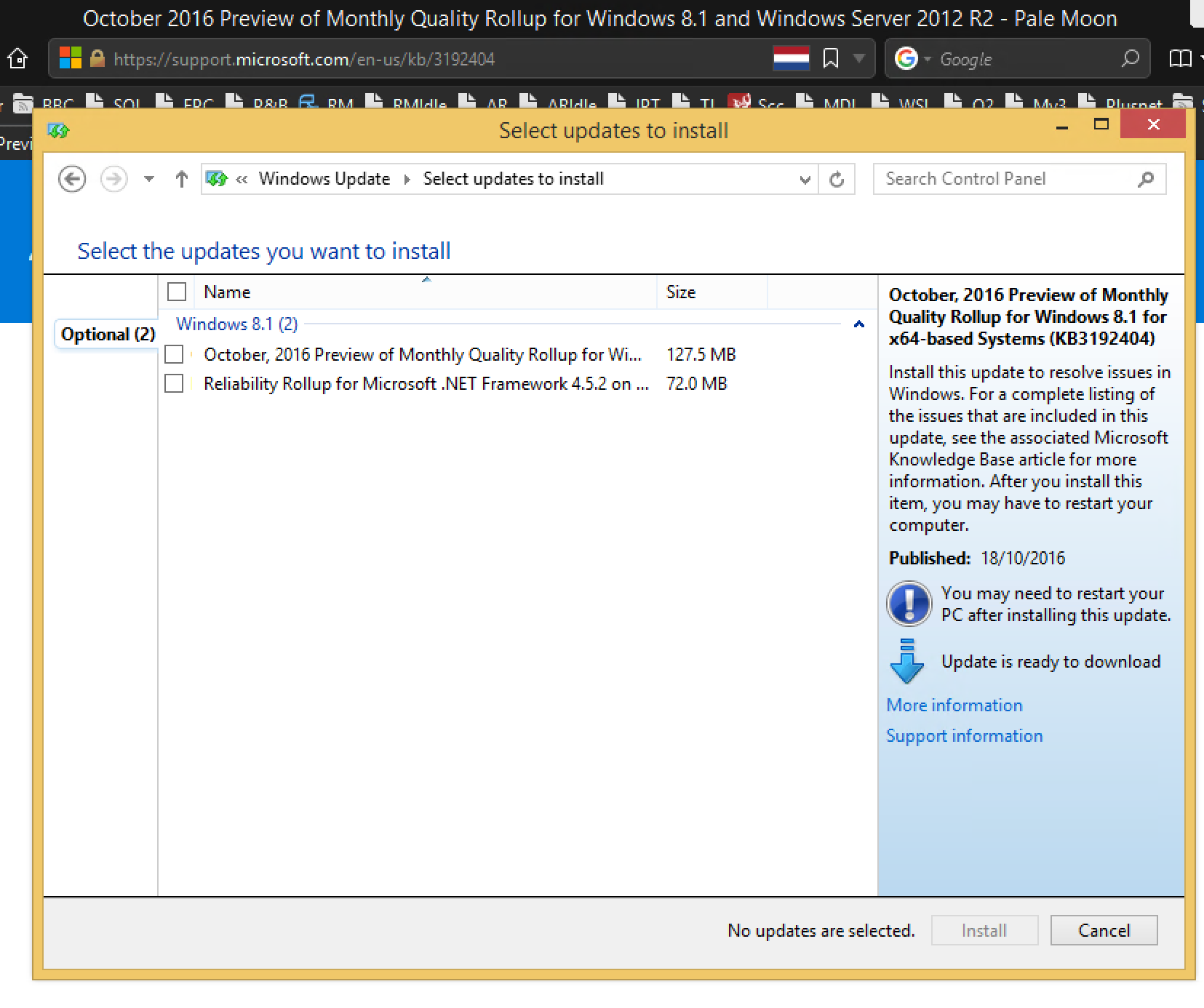Click the Control Panel search magnifier icon
The height and width of the screenshot is (1008, 1204).
pyautogui.click(x=1146, y=179)
